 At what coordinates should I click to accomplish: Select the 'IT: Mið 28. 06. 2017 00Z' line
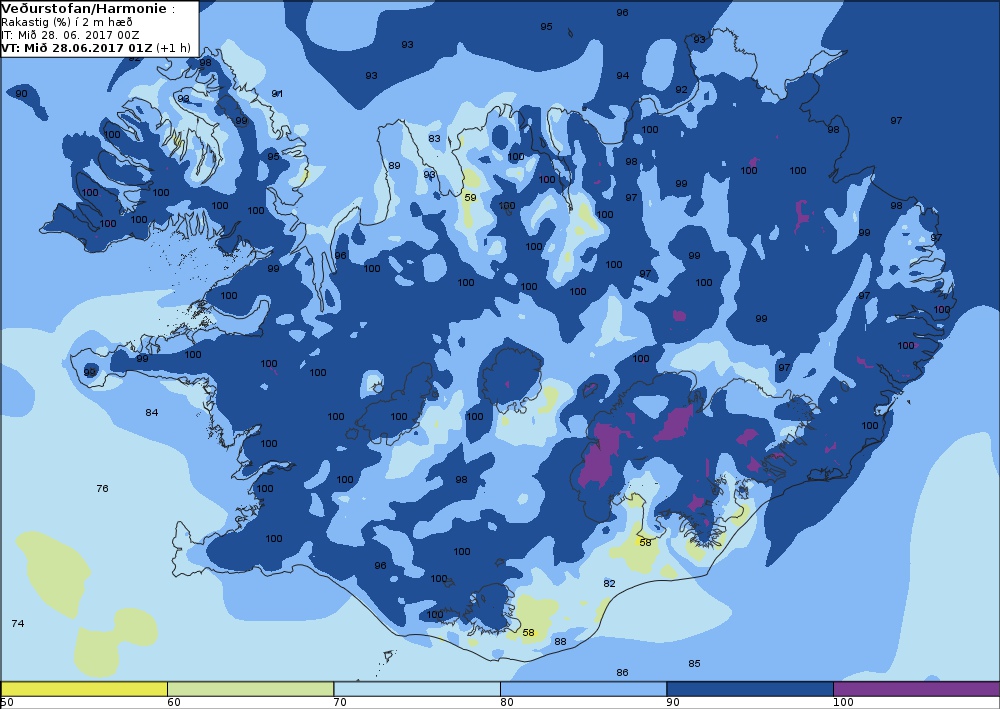[70, 35]
